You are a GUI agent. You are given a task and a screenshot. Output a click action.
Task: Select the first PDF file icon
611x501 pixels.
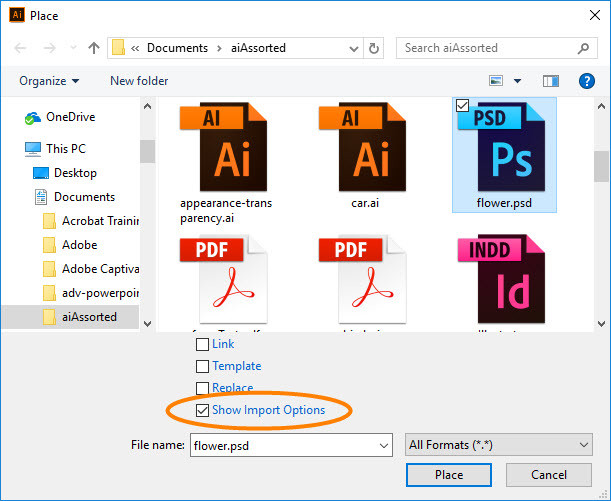click(223, 279)
